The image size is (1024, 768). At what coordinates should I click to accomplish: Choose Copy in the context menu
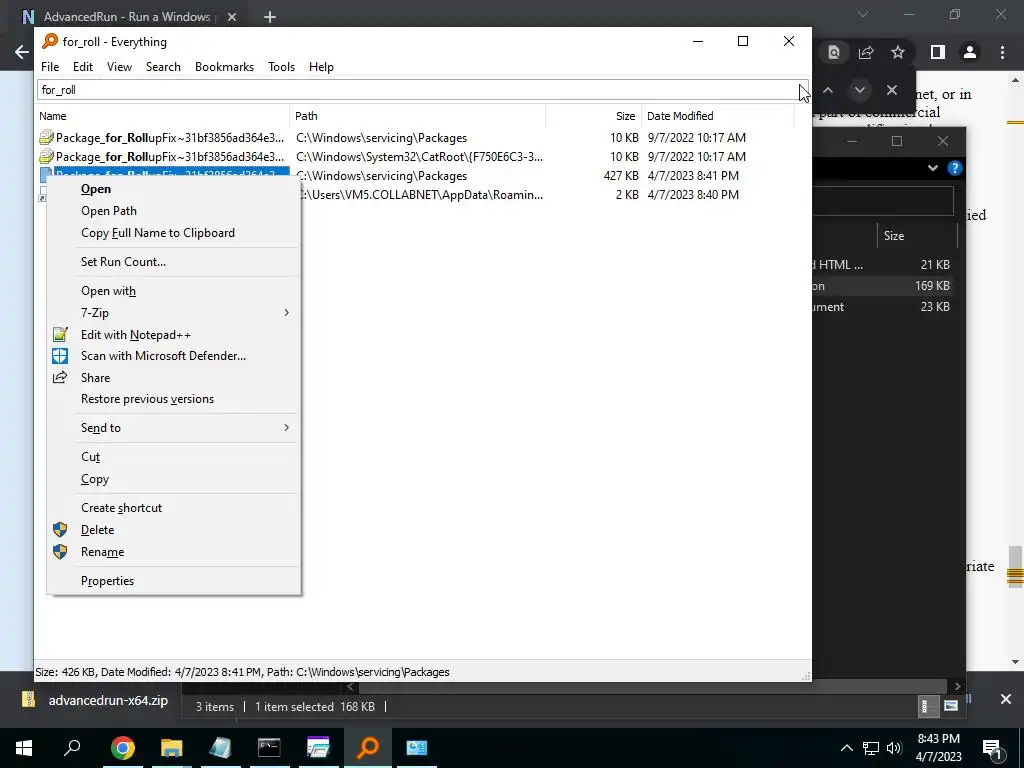pos(174,479)
